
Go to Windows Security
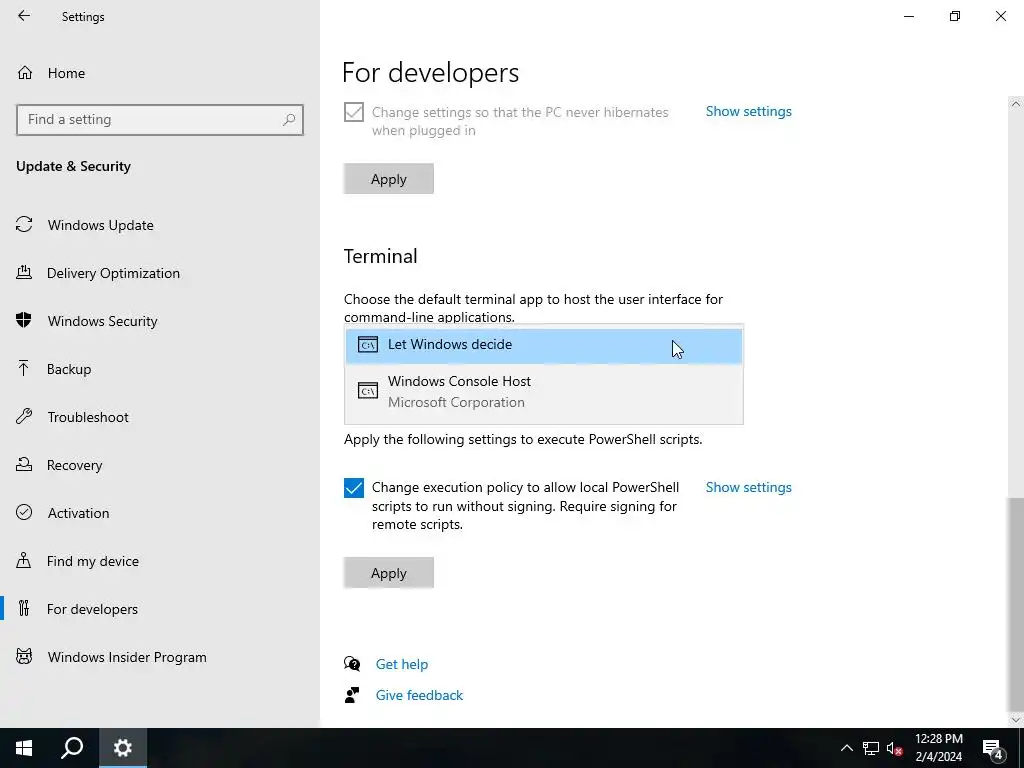(x=103, y=321)
